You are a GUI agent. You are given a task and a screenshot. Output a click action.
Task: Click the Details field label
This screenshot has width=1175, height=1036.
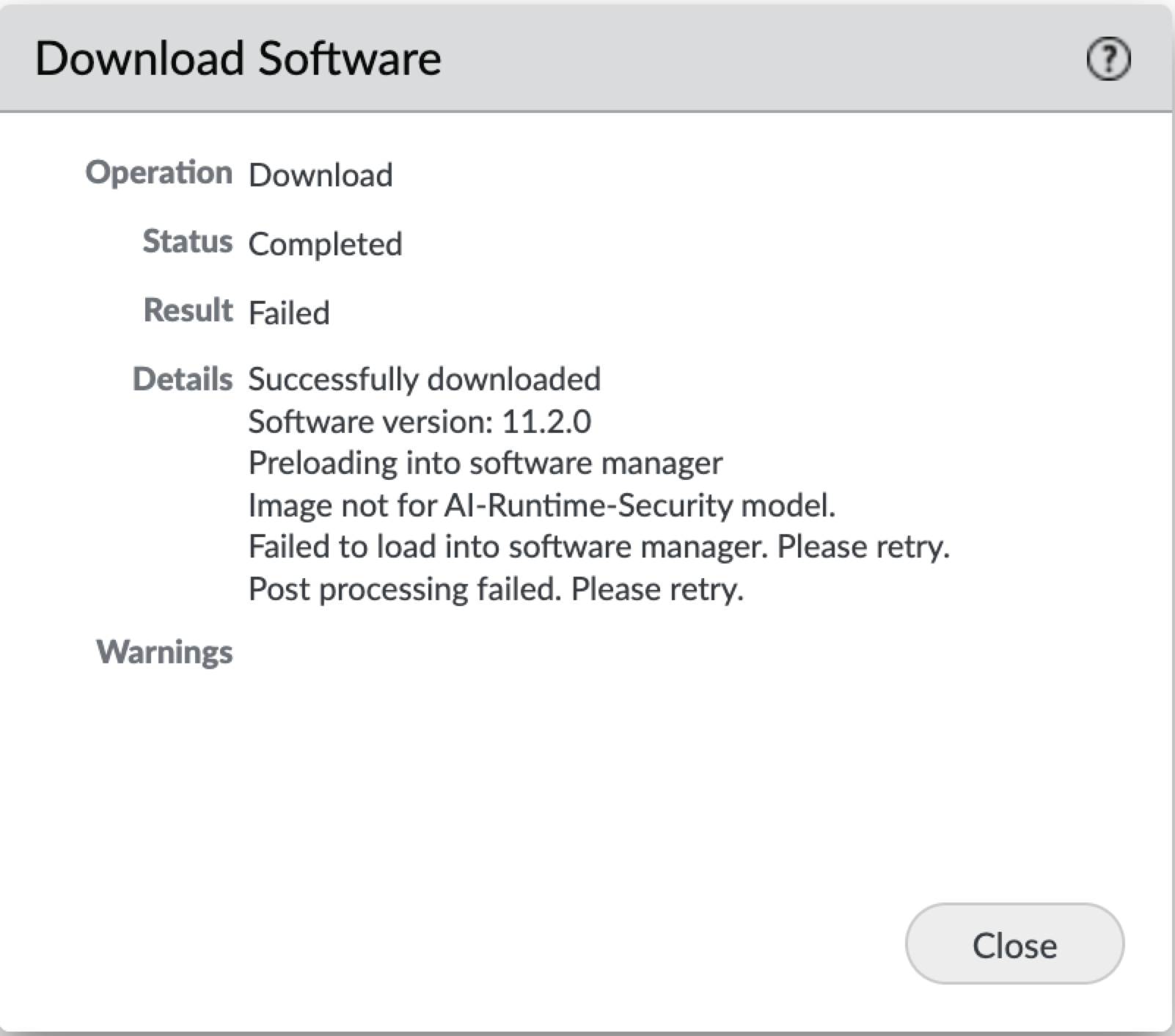[x=182, y=379]
